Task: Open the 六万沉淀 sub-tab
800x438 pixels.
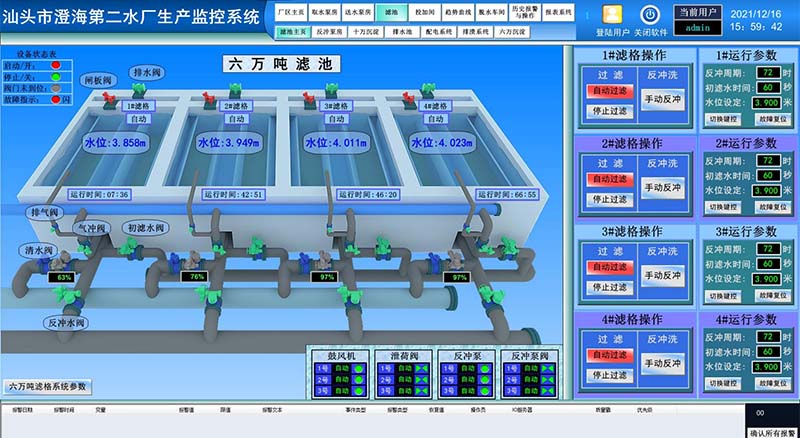Action: [513, 32]
